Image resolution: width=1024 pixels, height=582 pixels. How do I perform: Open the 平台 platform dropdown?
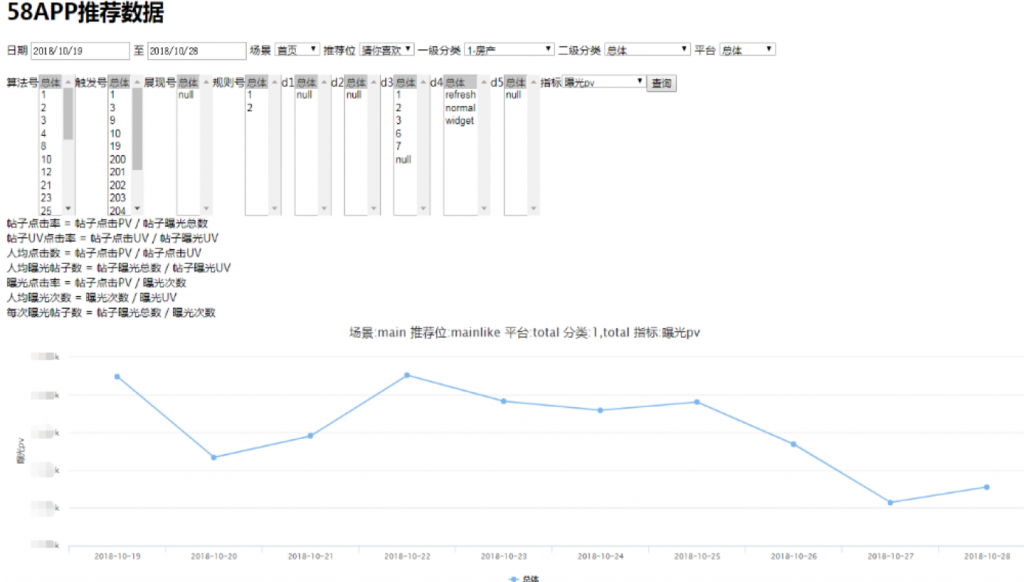(x=747, y=49)
